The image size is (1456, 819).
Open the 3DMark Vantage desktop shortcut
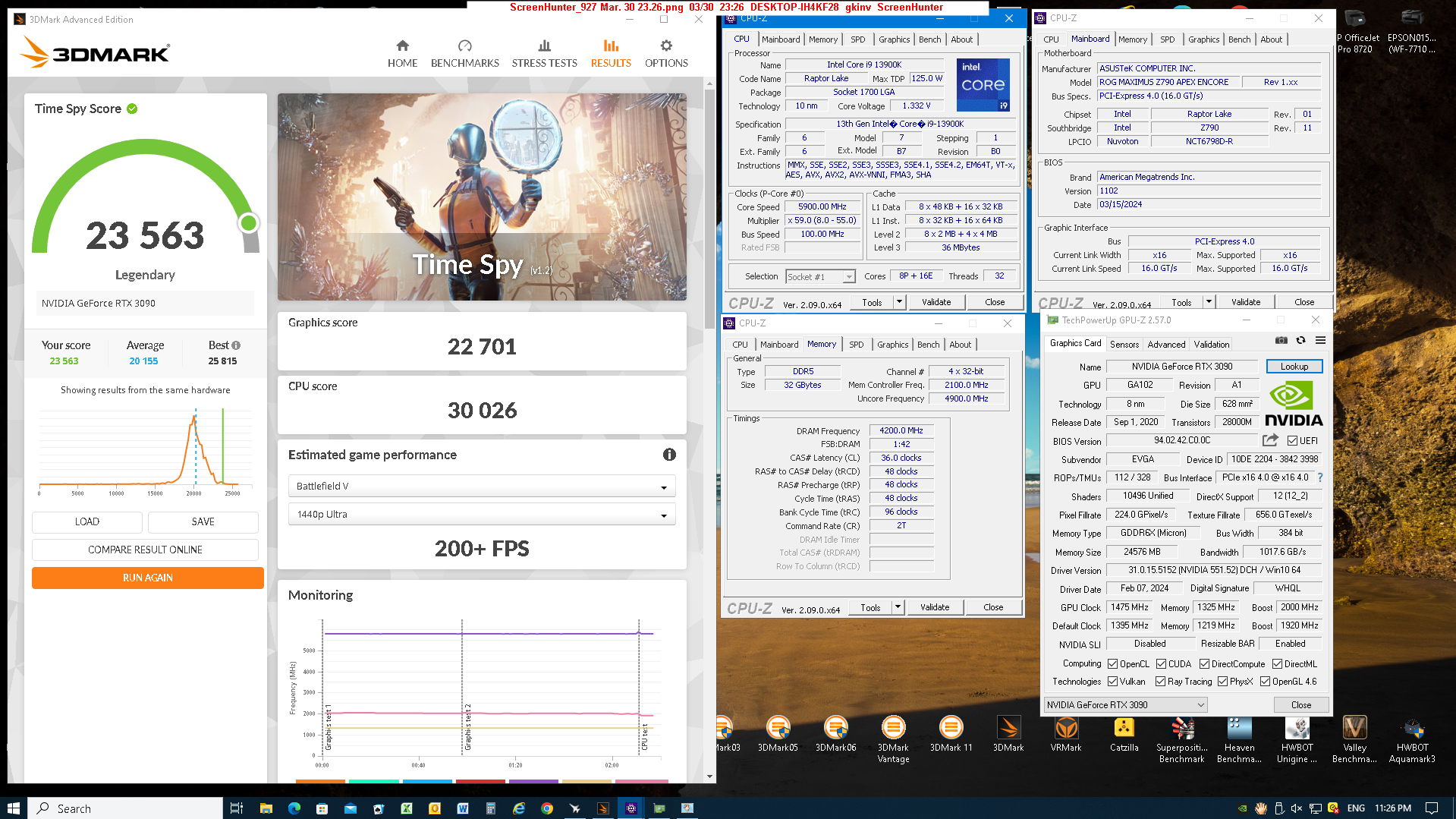893,740
